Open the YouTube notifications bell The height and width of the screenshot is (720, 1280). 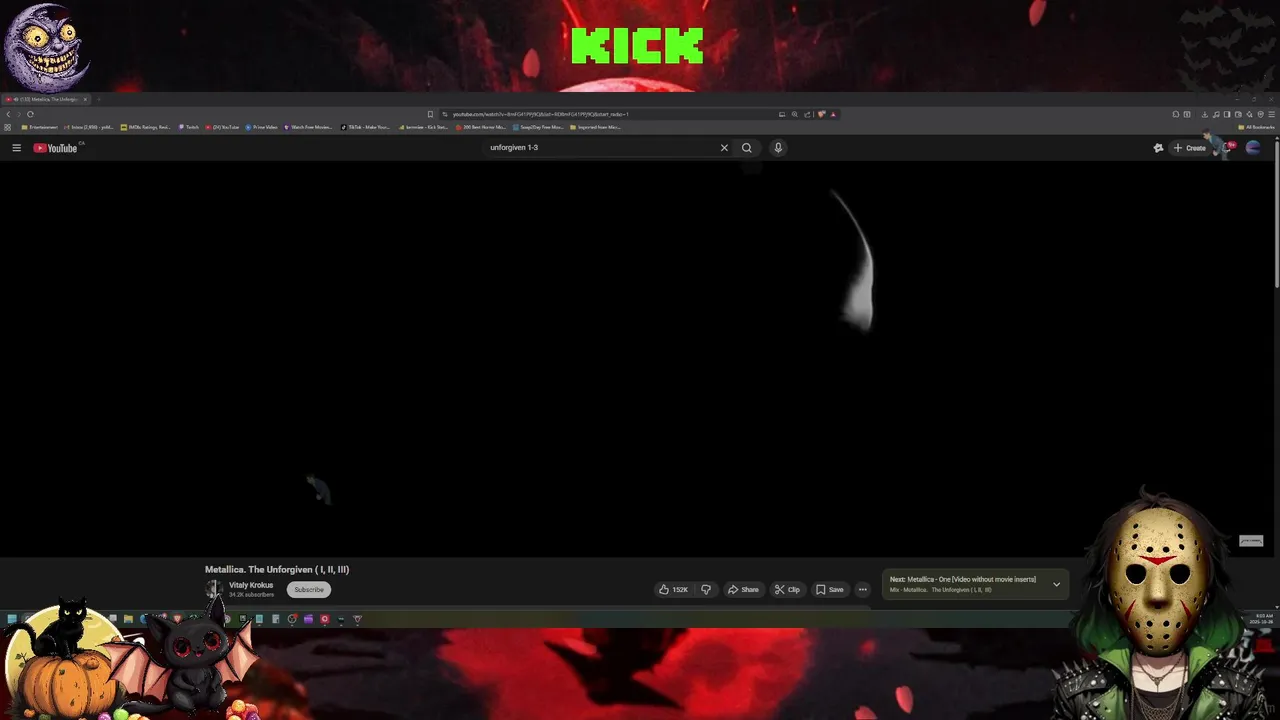[1228, 148]
